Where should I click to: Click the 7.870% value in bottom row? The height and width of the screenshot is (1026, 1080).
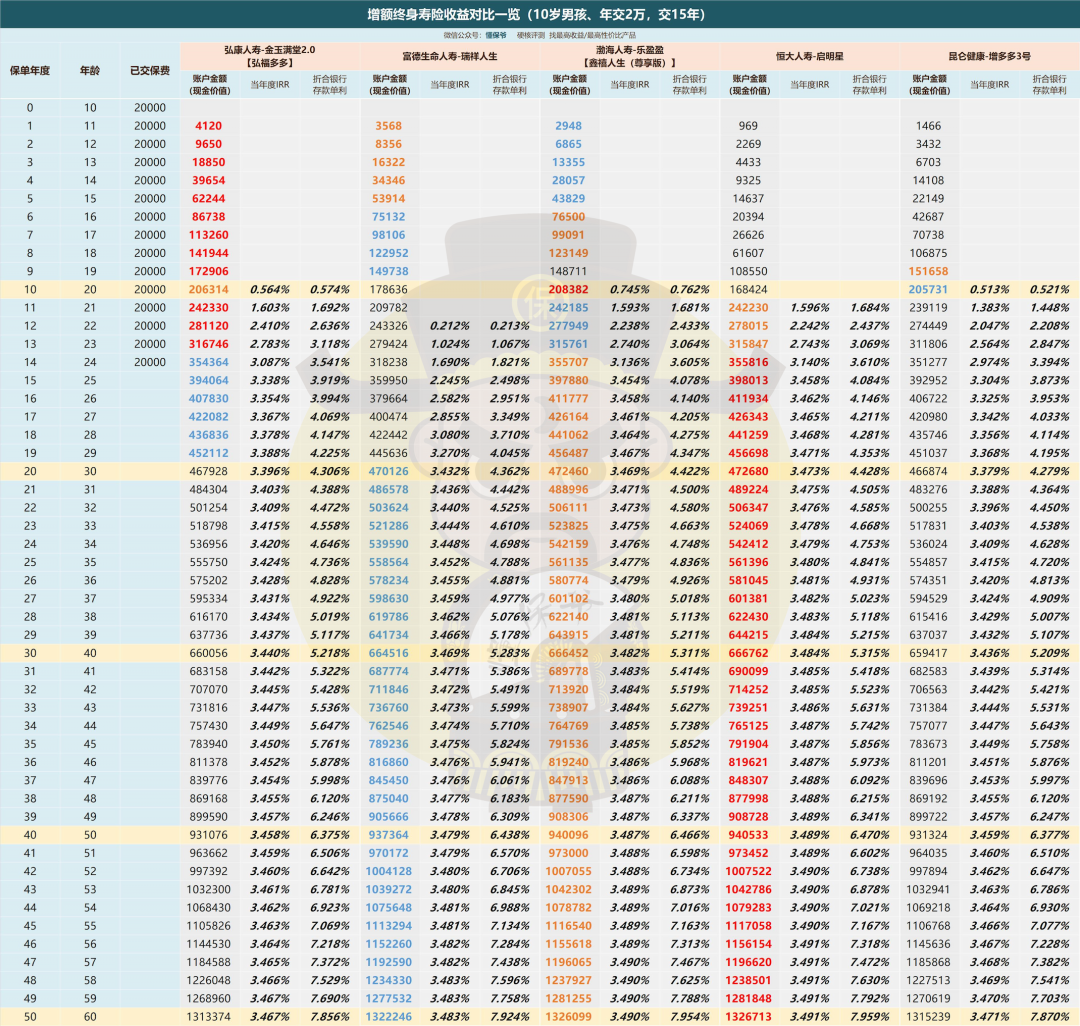[x=1049, y=1015]
